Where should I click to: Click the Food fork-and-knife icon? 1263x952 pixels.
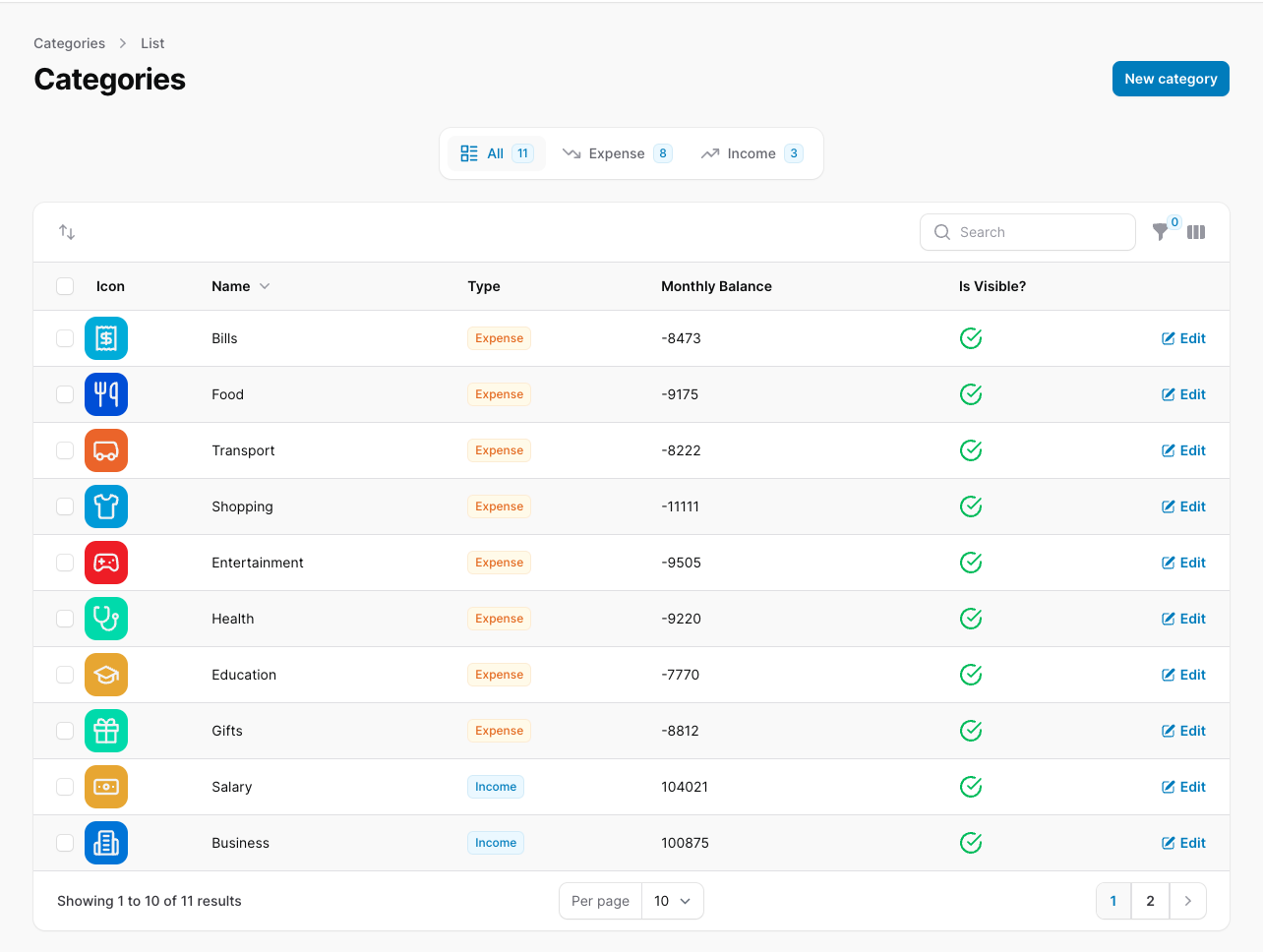pyautogui.click(x=106, y=394)
